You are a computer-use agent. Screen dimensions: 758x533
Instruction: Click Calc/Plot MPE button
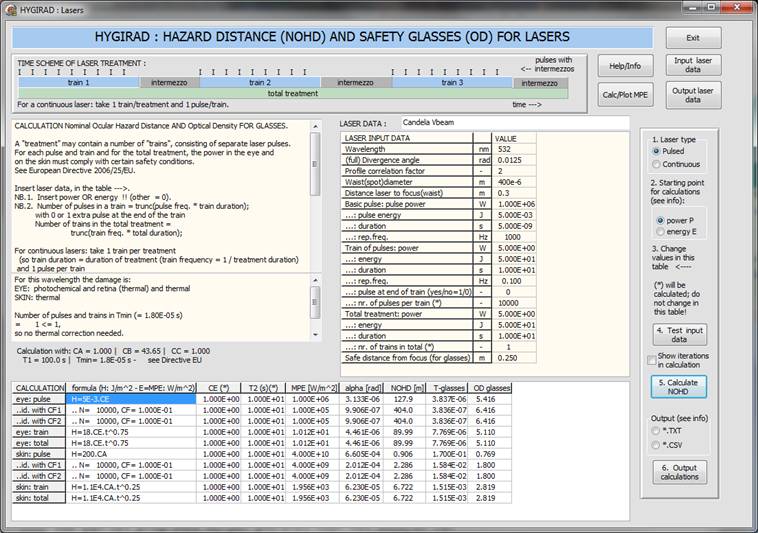(x=625, y=95)
